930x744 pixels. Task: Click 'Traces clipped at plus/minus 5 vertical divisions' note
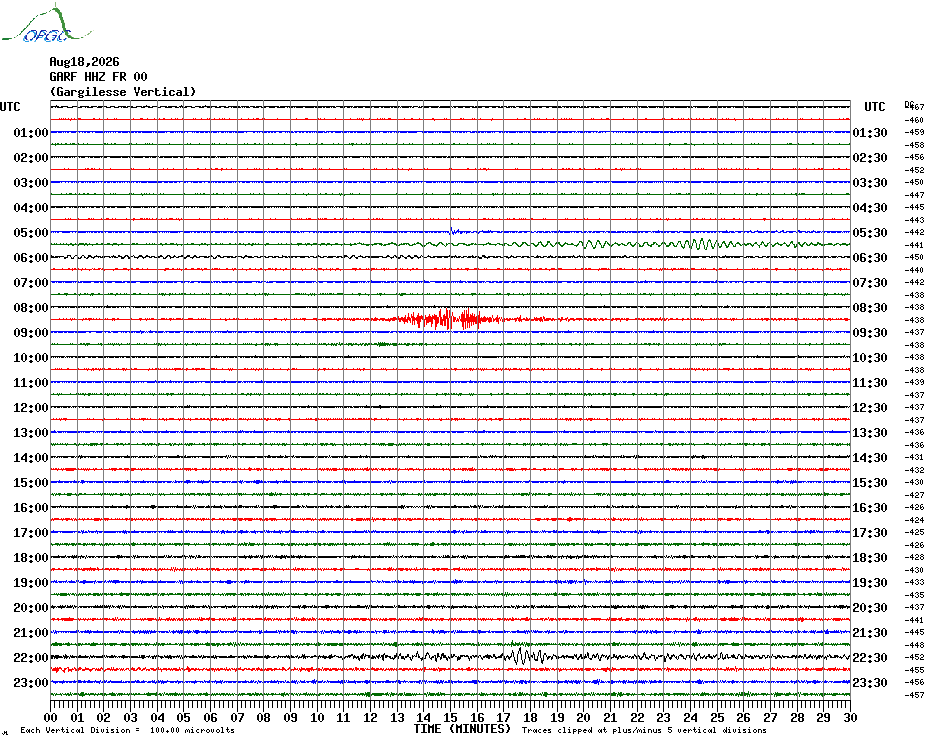[644, 730]
